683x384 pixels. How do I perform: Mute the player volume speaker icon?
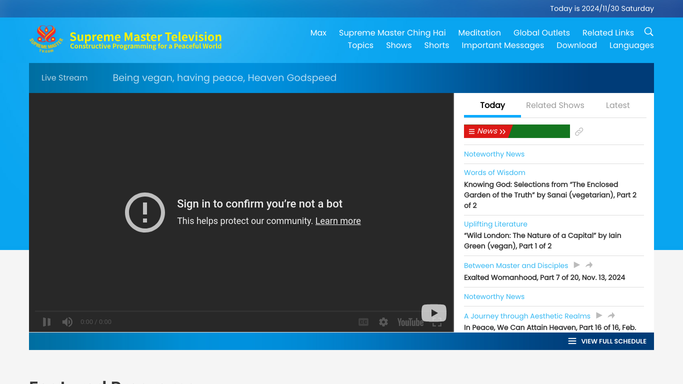pyautogui.click(x=67, y=322)
